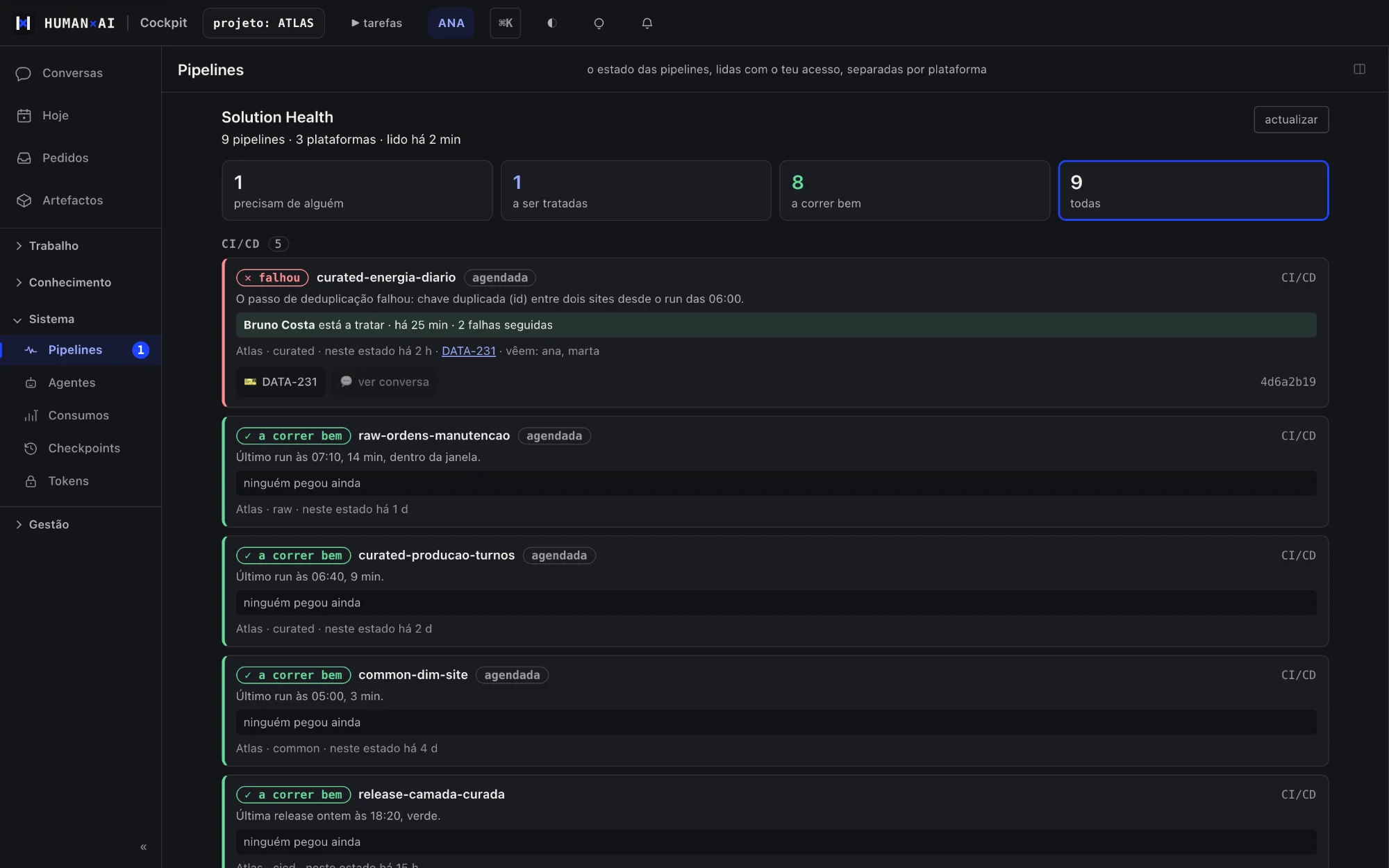Expand the Trabalho section
The width and height of the screenshot is (1389, 868).
click(x=81, y=246)
